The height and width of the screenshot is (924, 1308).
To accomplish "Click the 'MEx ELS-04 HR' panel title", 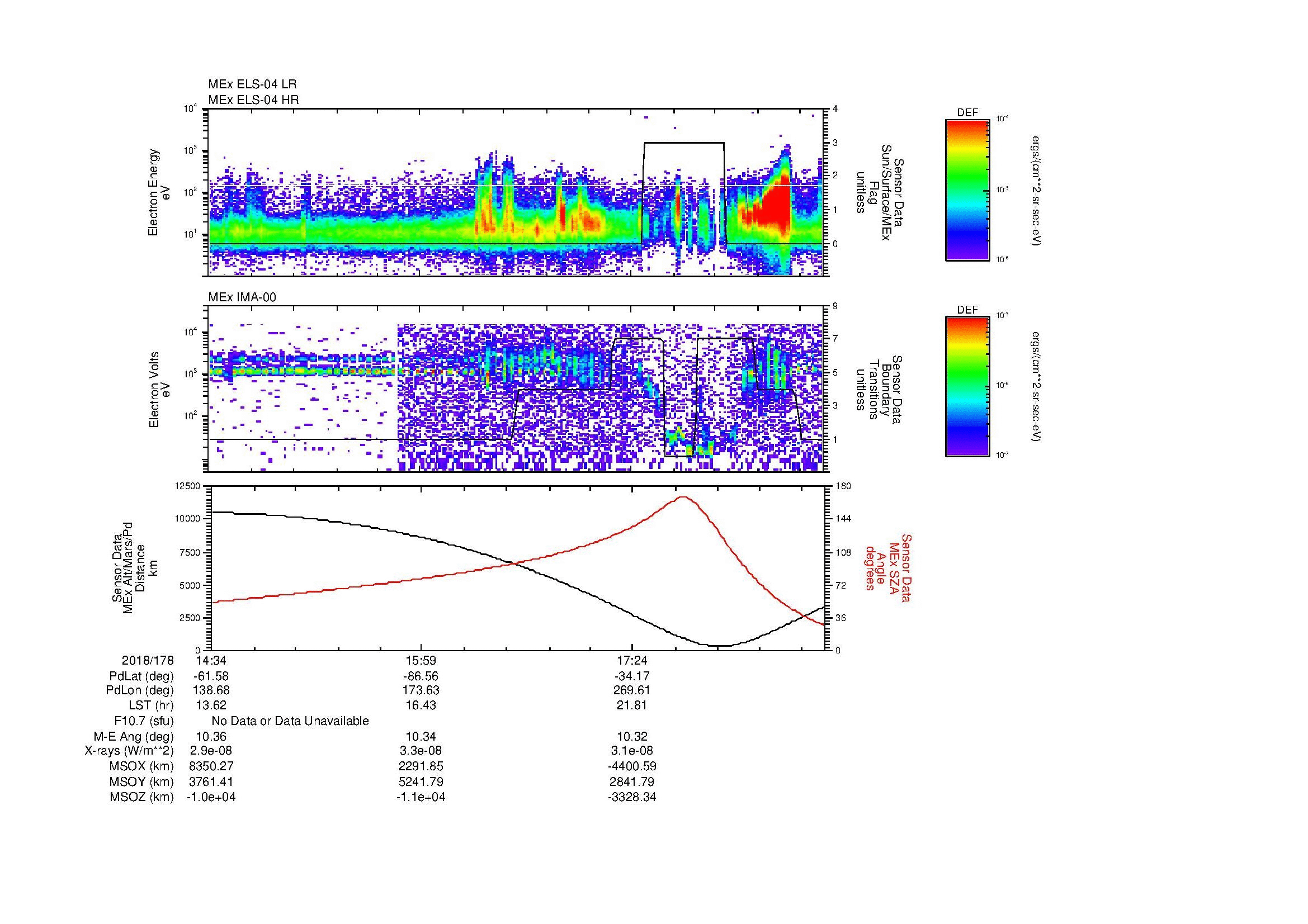I will (253, 99).
